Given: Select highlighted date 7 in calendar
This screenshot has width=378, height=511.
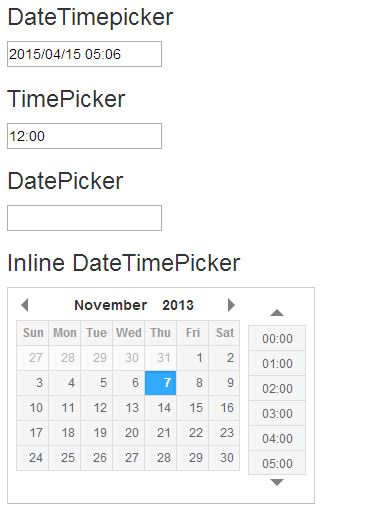Looking at the screenshot, I should pos(161,383).
